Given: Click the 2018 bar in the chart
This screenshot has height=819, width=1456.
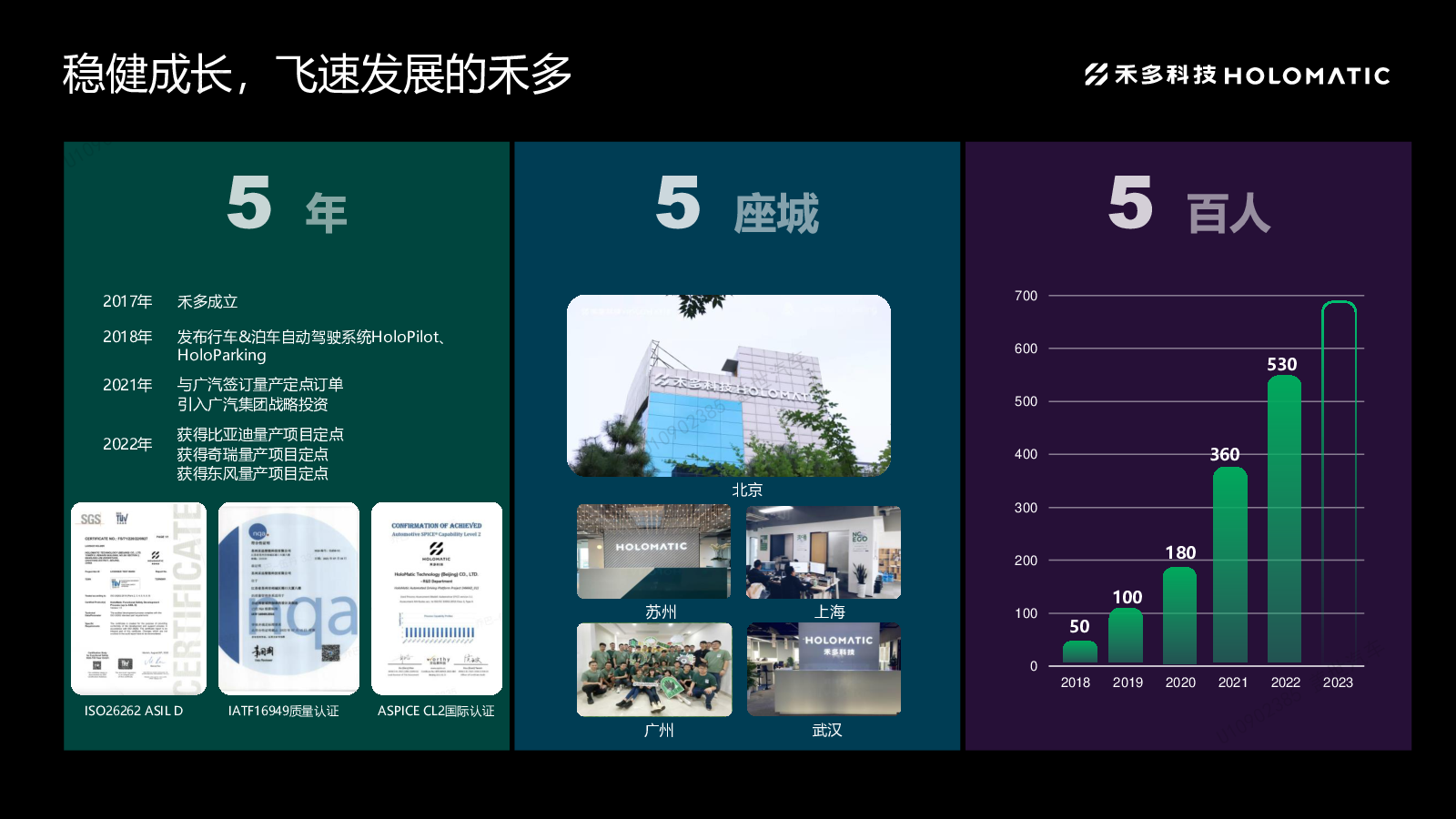Looking at the screenshot, I should pyautogui.click(x=1080, y=652).
